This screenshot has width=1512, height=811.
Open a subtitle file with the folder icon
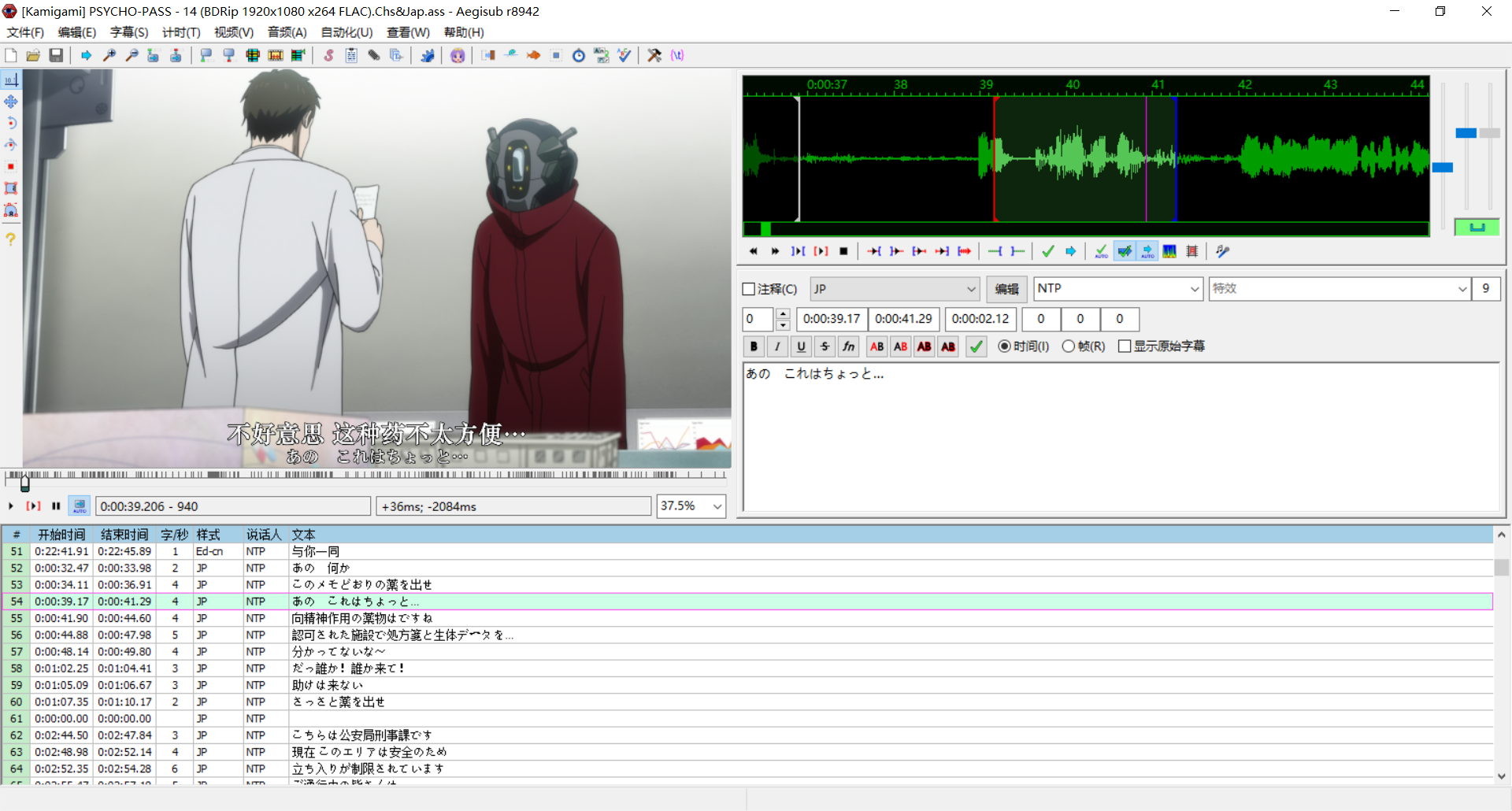(x=33, y=55)
